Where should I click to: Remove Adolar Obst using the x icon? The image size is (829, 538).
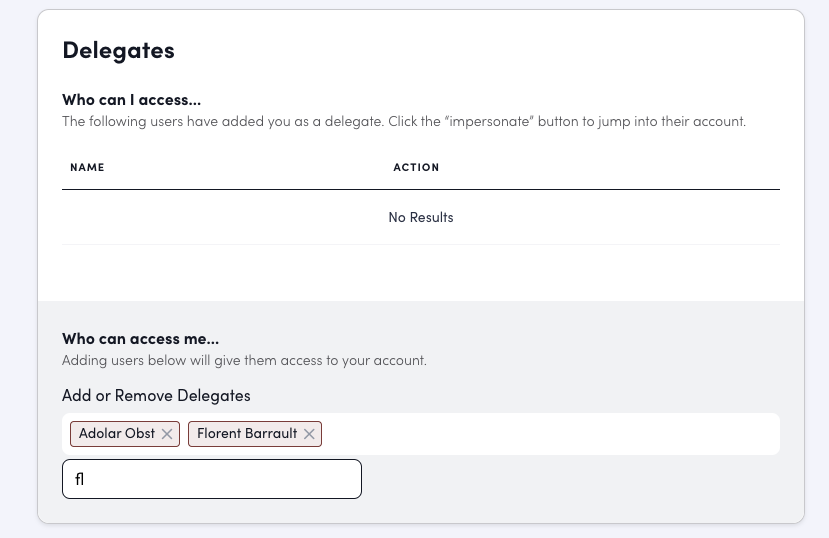167,434
